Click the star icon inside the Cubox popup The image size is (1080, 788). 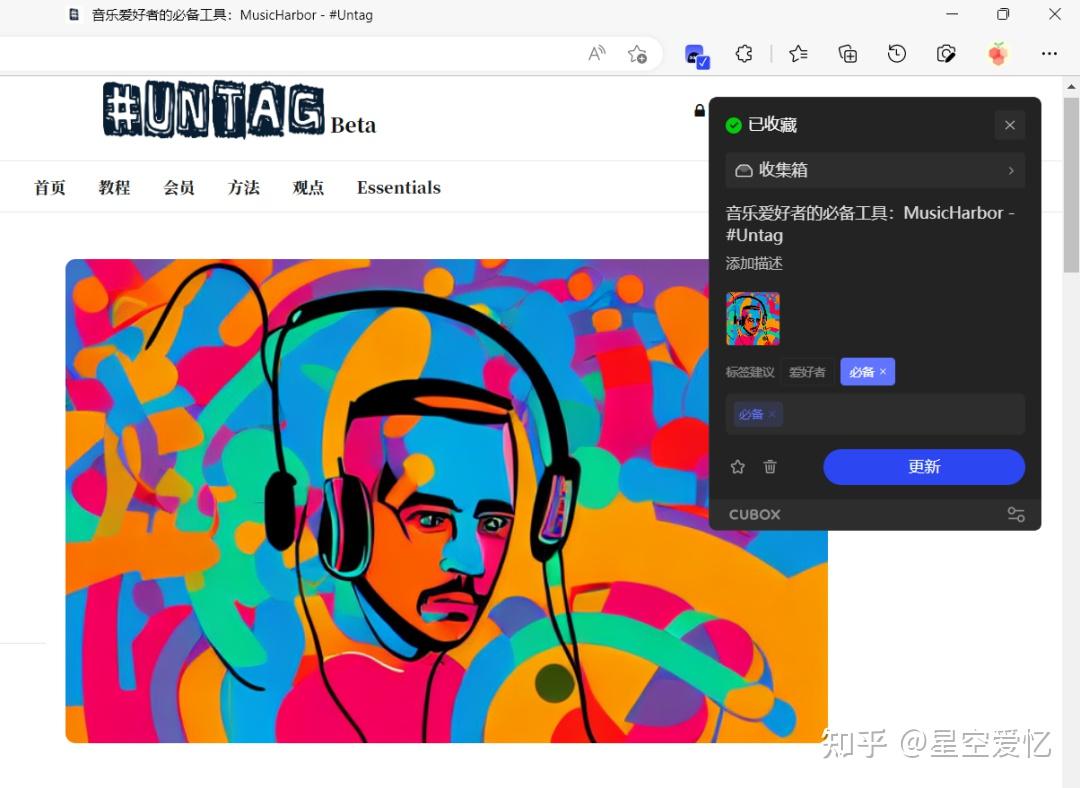(738, 466)
